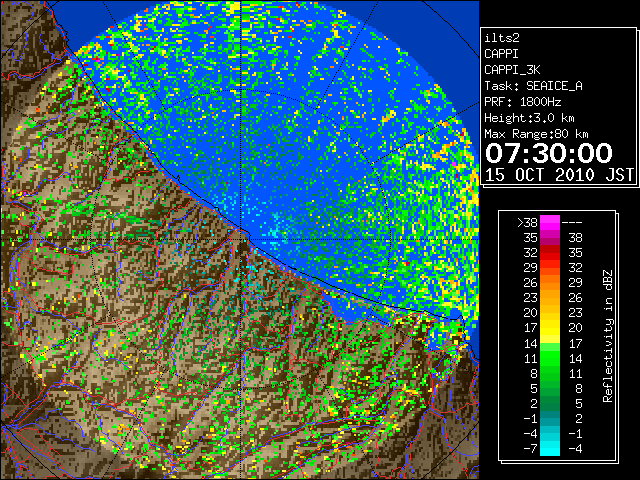Pick the cyan -7 dBZ legend swatch

tap(550, 448)
